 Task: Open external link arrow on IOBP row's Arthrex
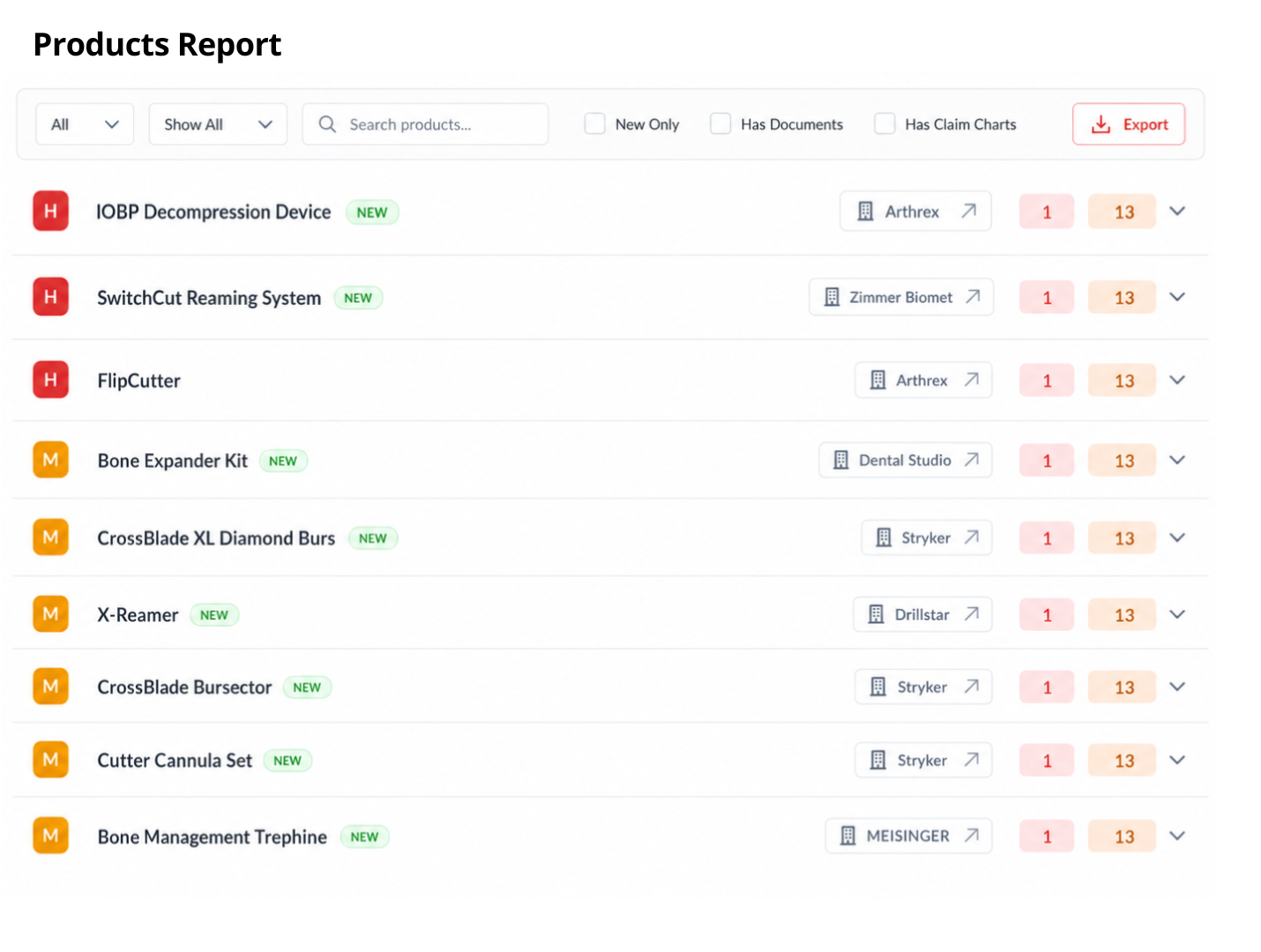pos(968,211)
